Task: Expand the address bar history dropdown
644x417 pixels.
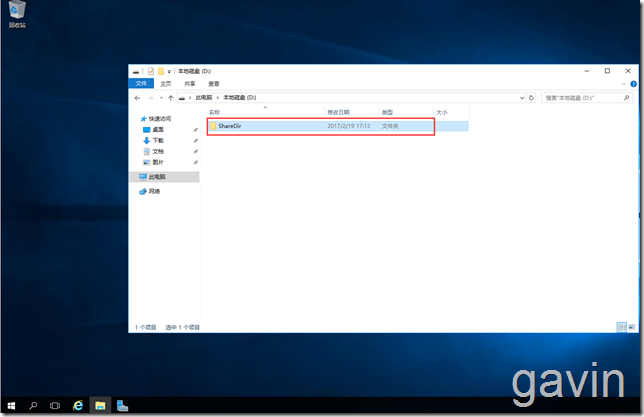Action: coord(522,98)
